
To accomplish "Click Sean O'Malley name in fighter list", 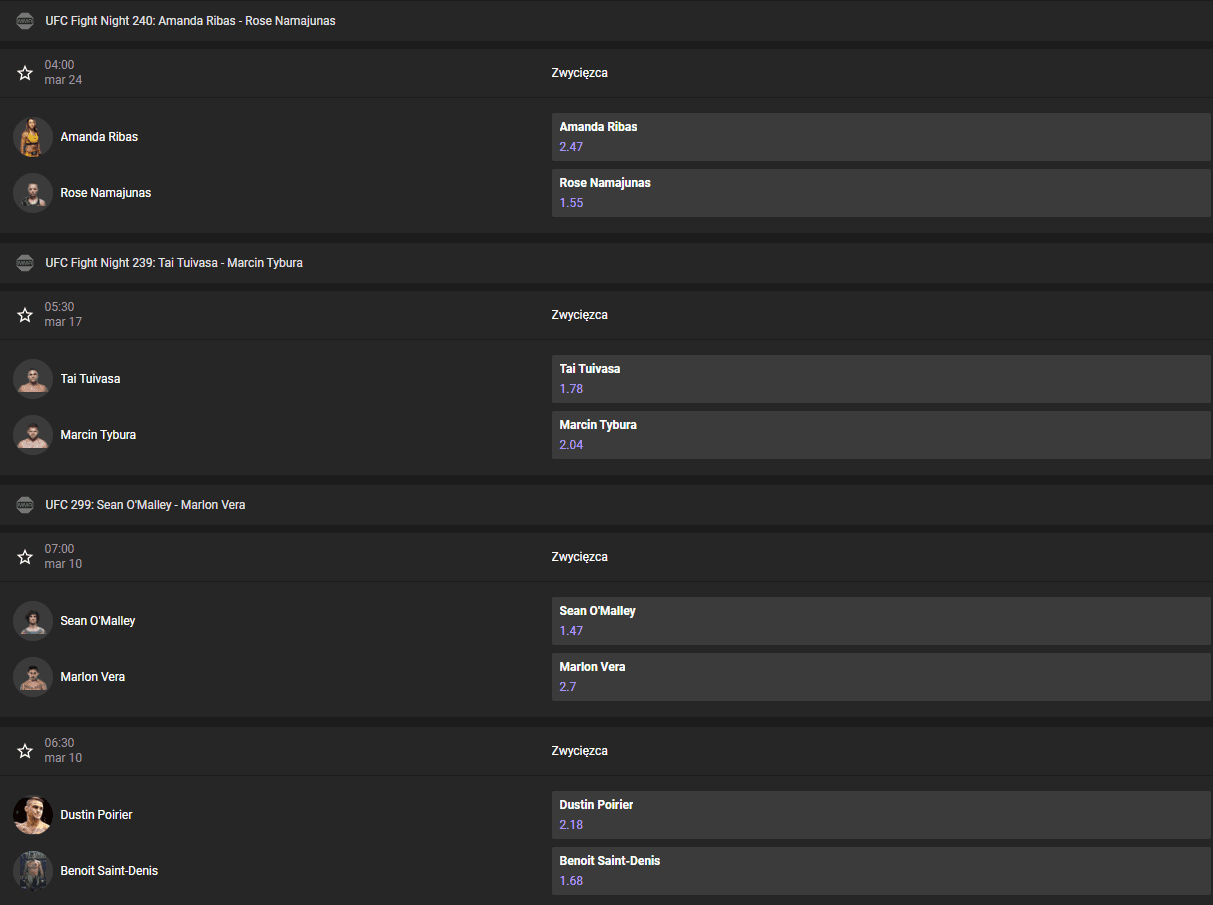I will (98, 621).
